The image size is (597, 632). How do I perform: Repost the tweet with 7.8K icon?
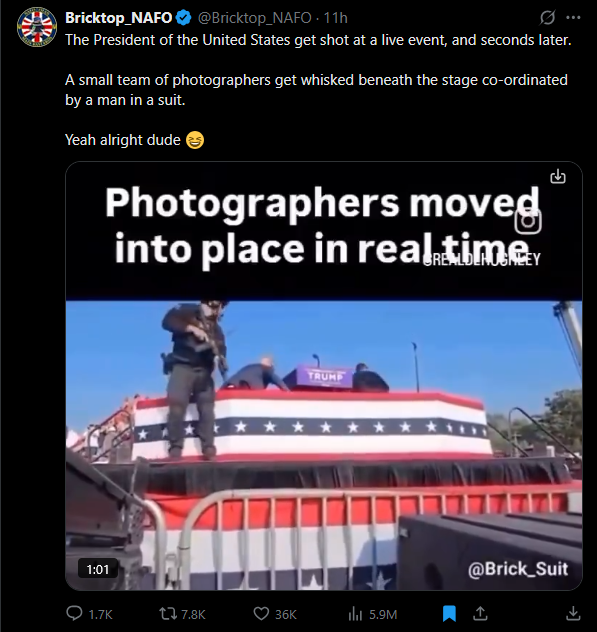point(182,614)
